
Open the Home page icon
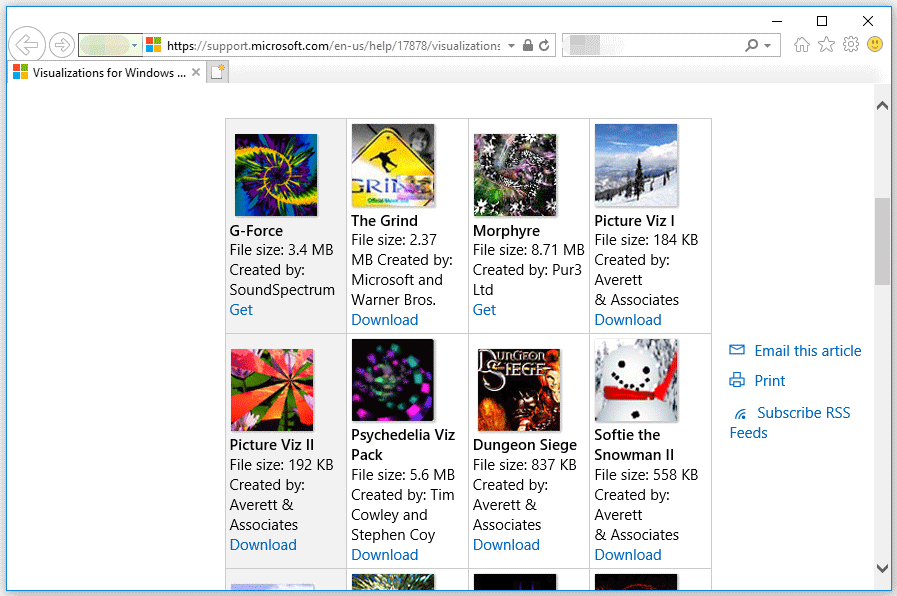(x=803, y=44)
